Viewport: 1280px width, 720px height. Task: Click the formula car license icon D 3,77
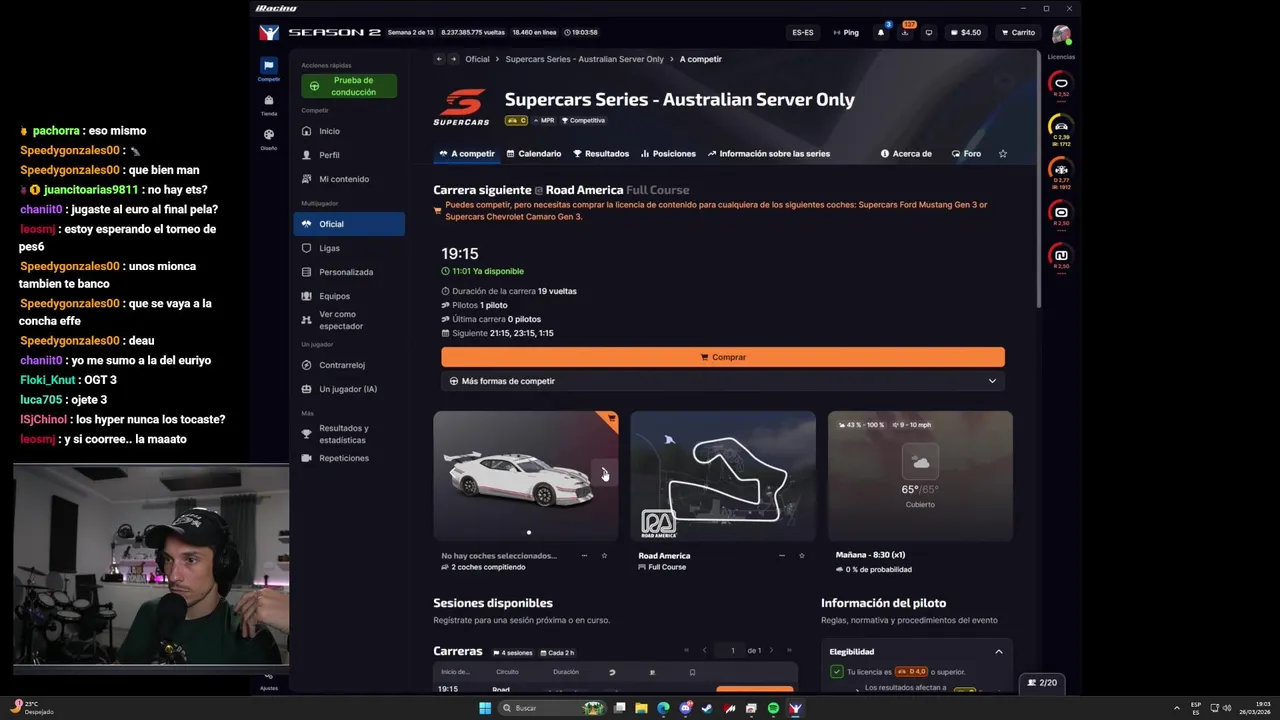[1061, 171]
